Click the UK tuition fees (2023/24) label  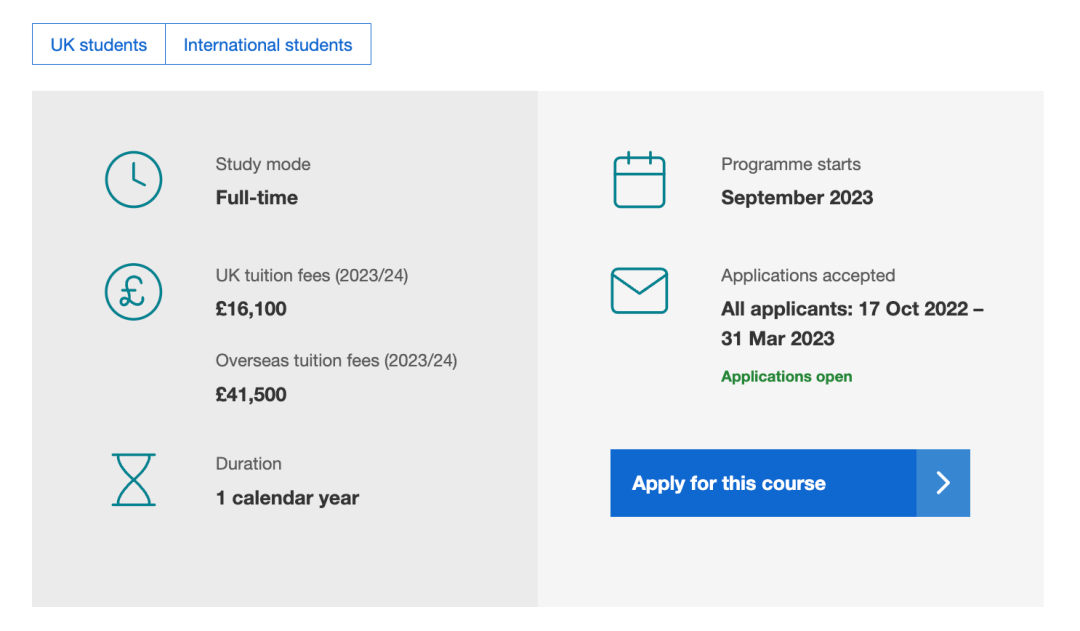point(312,275)
